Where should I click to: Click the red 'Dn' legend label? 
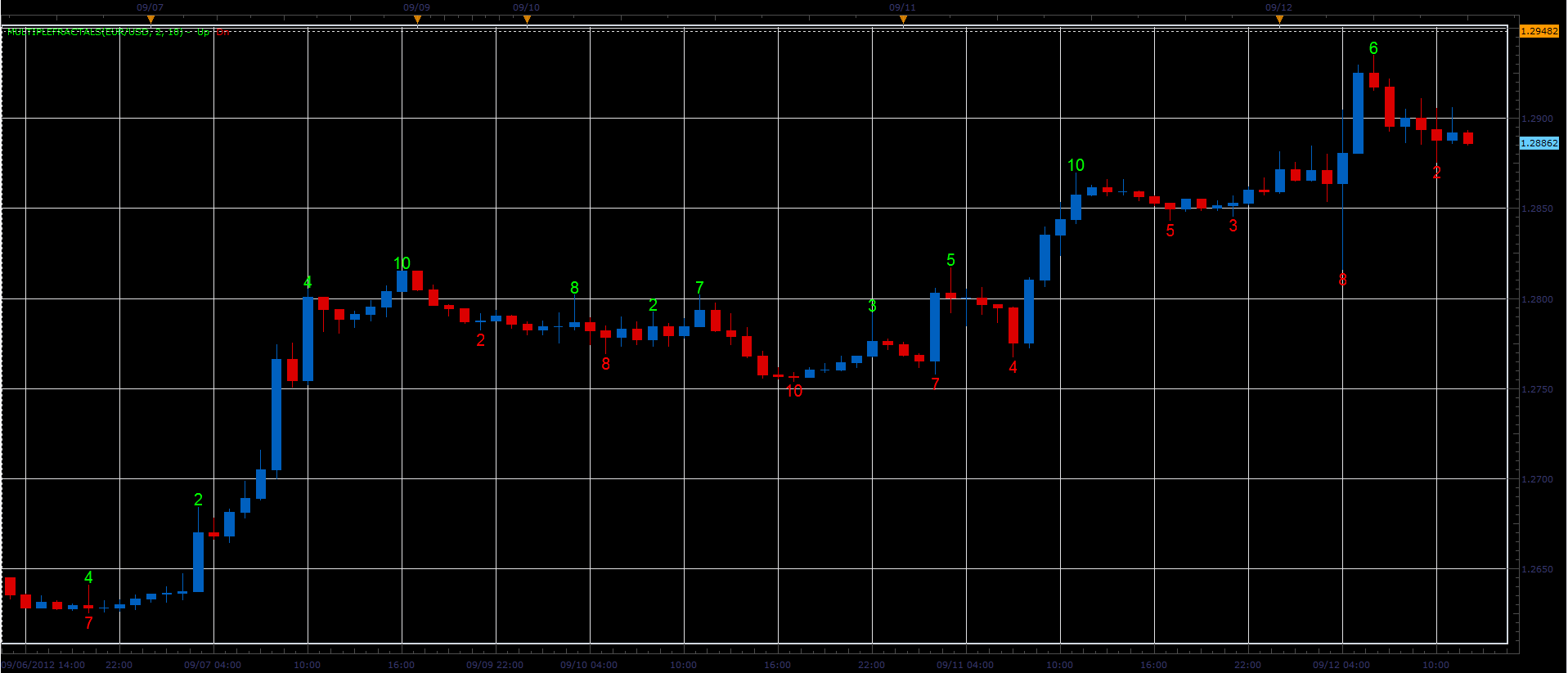pyautogui.click(x=223, y=32)
